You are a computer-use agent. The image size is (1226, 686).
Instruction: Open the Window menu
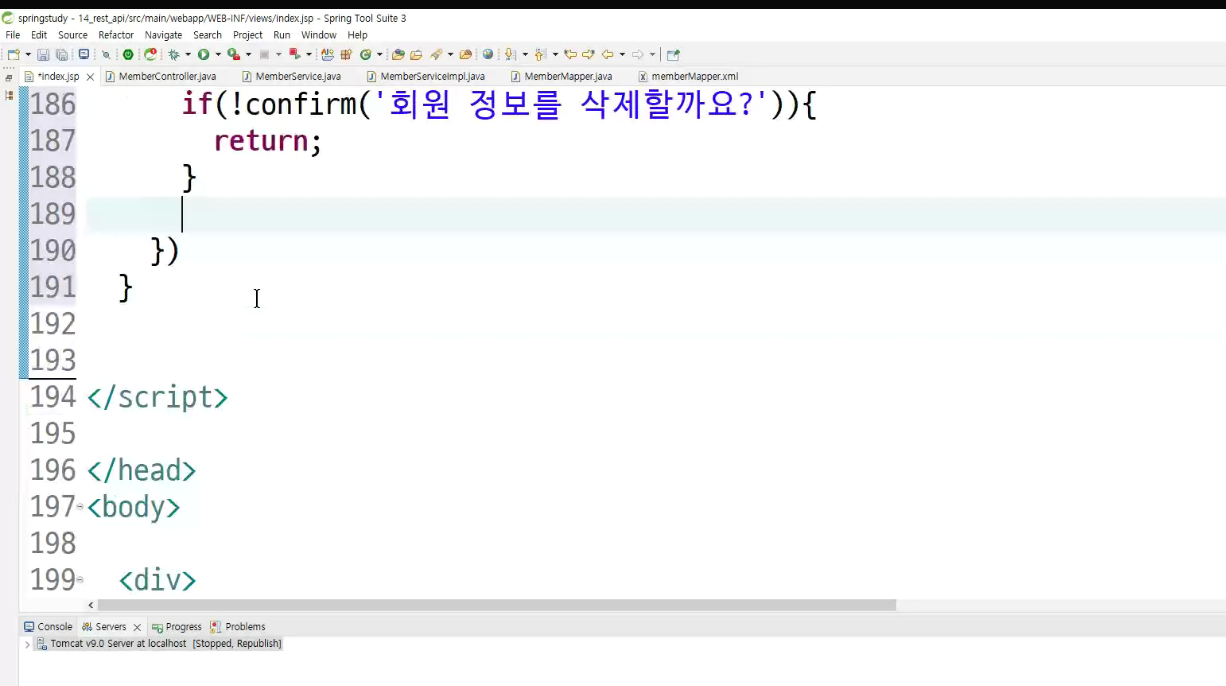click(x=319, y=35)
